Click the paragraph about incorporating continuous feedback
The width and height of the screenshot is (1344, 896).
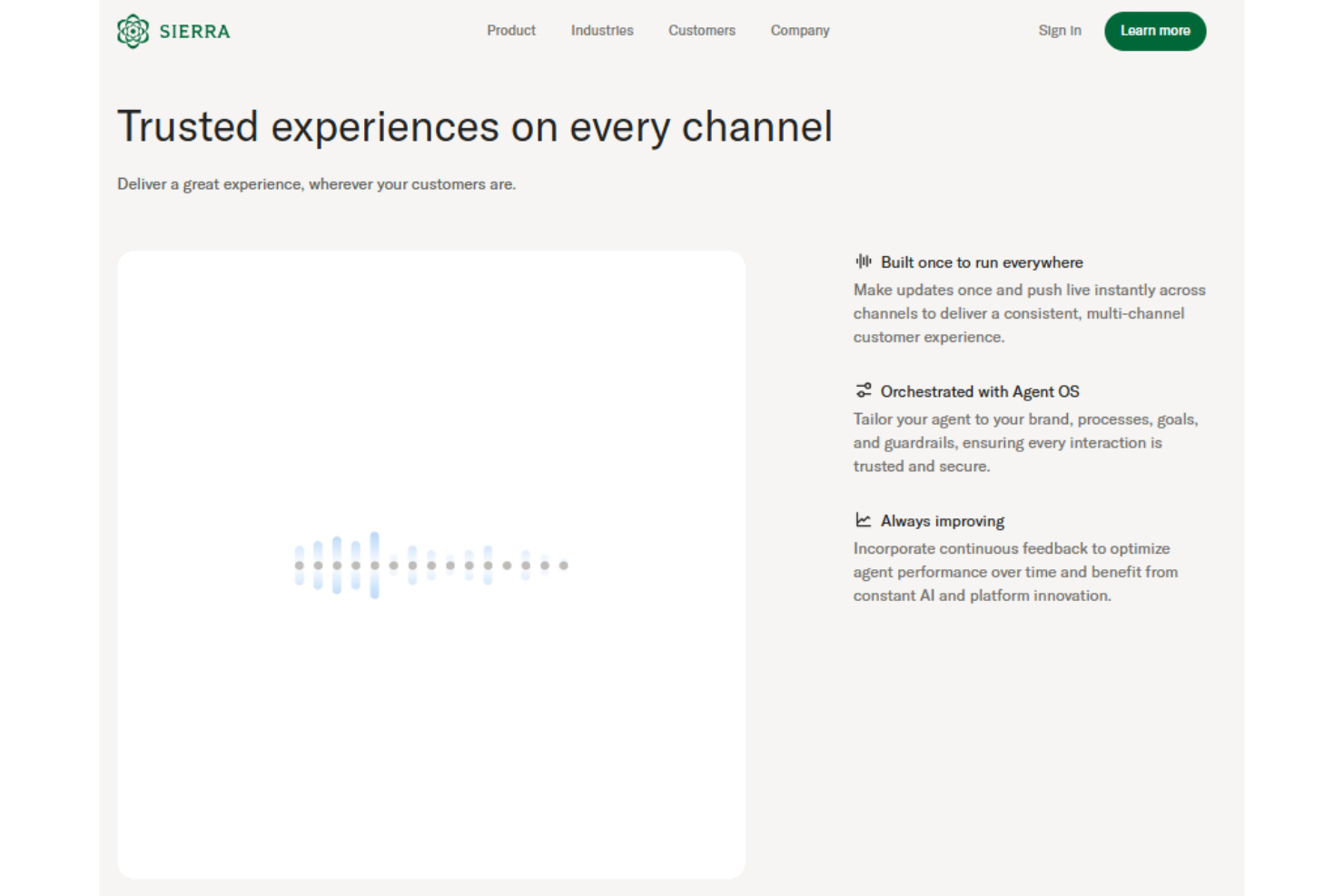[x=1015, y=572]
